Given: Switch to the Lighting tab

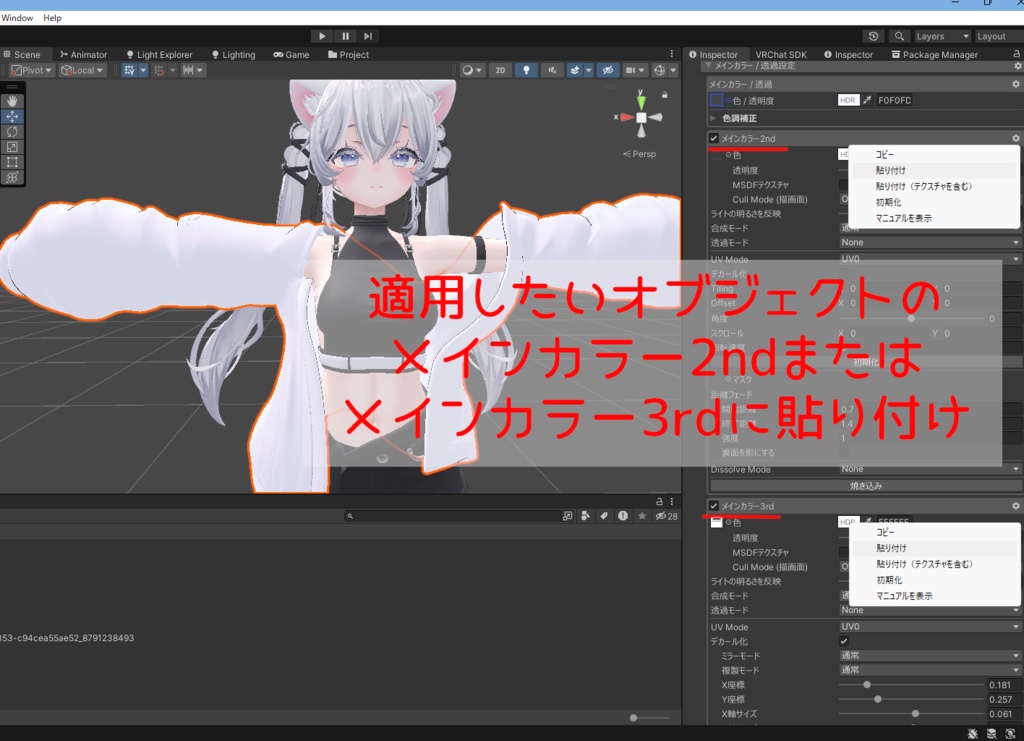Looking at the screenshot, I should point(234,55).
